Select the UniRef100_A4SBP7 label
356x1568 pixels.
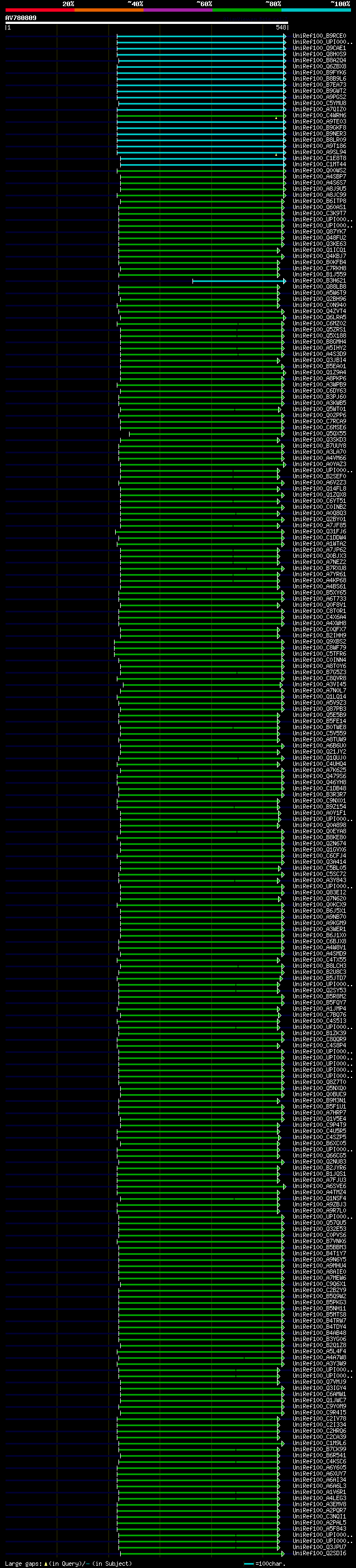(319, 176)
